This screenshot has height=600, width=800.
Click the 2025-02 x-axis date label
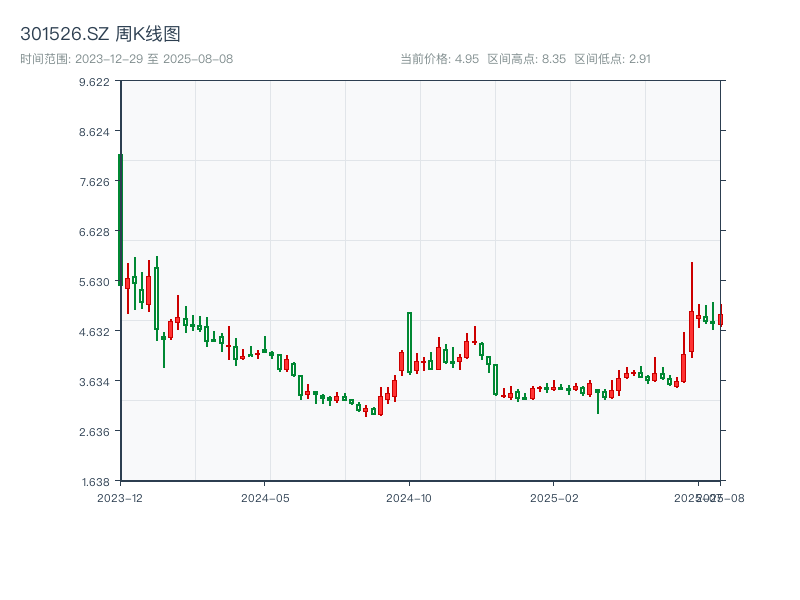point(554,497)
